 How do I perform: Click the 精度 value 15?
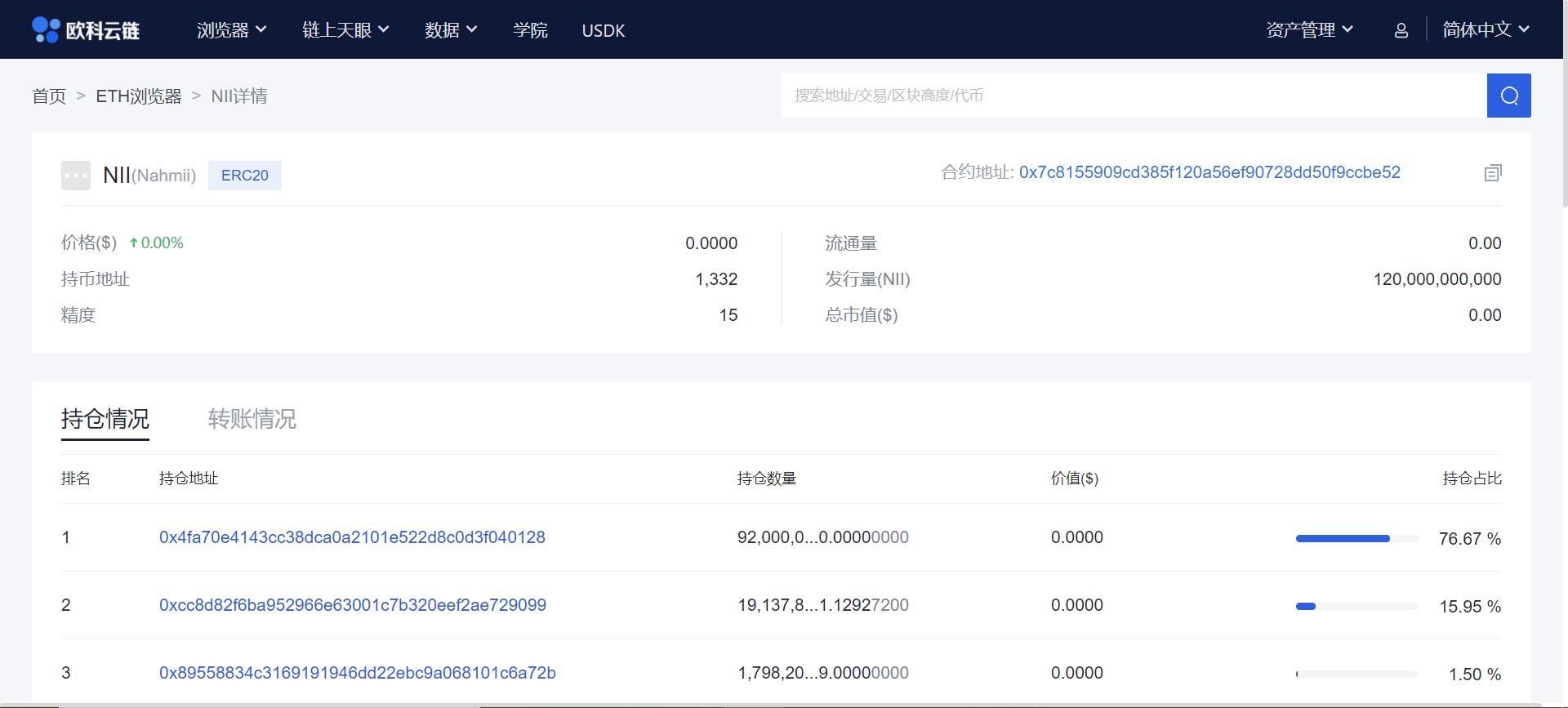coord(728,315)
